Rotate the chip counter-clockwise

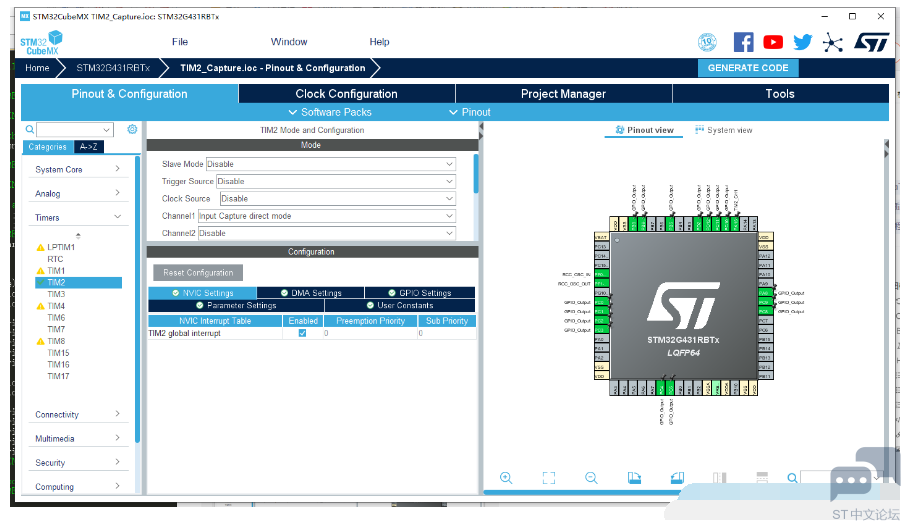point(677,478)
